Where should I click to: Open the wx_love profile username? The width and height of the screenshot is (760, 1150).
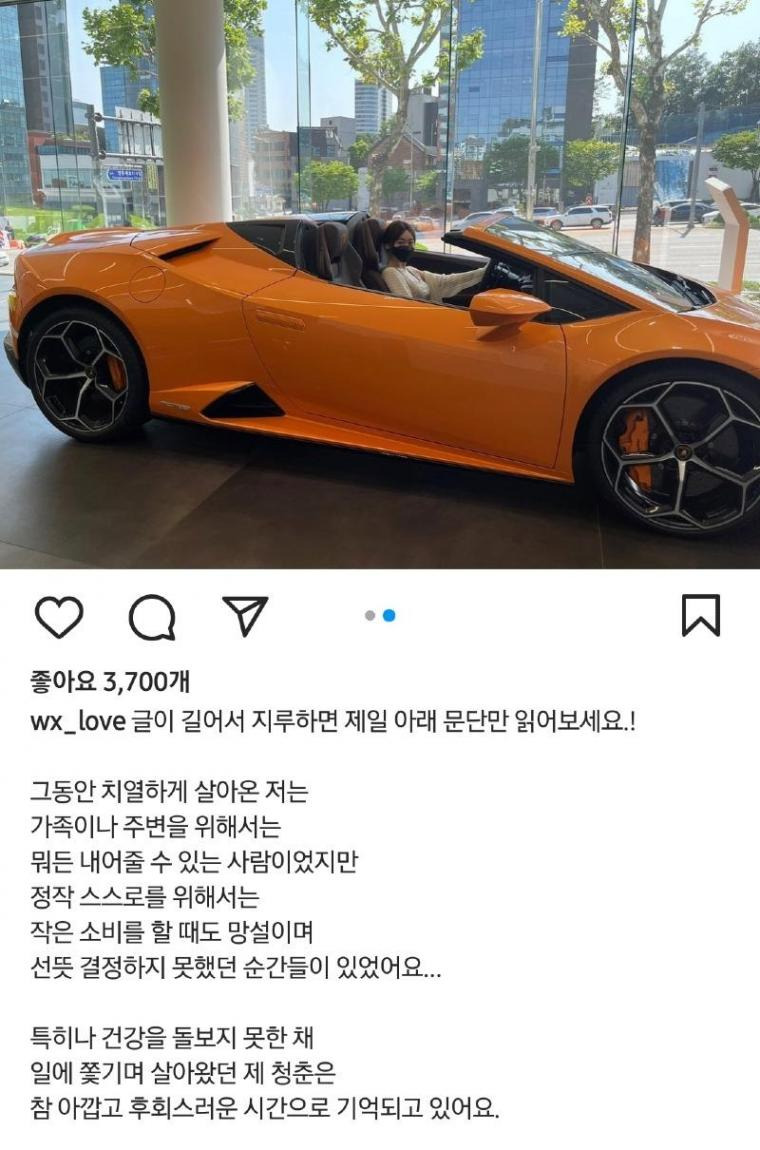coord(78,722)
